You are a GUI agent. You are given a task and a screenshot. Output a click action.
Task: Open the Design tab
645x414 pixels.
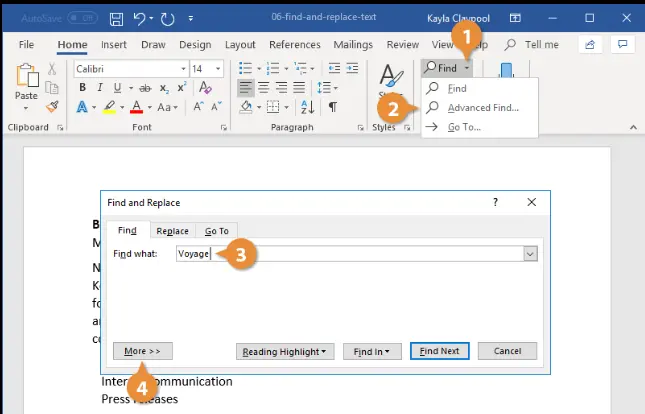(195, 44)
